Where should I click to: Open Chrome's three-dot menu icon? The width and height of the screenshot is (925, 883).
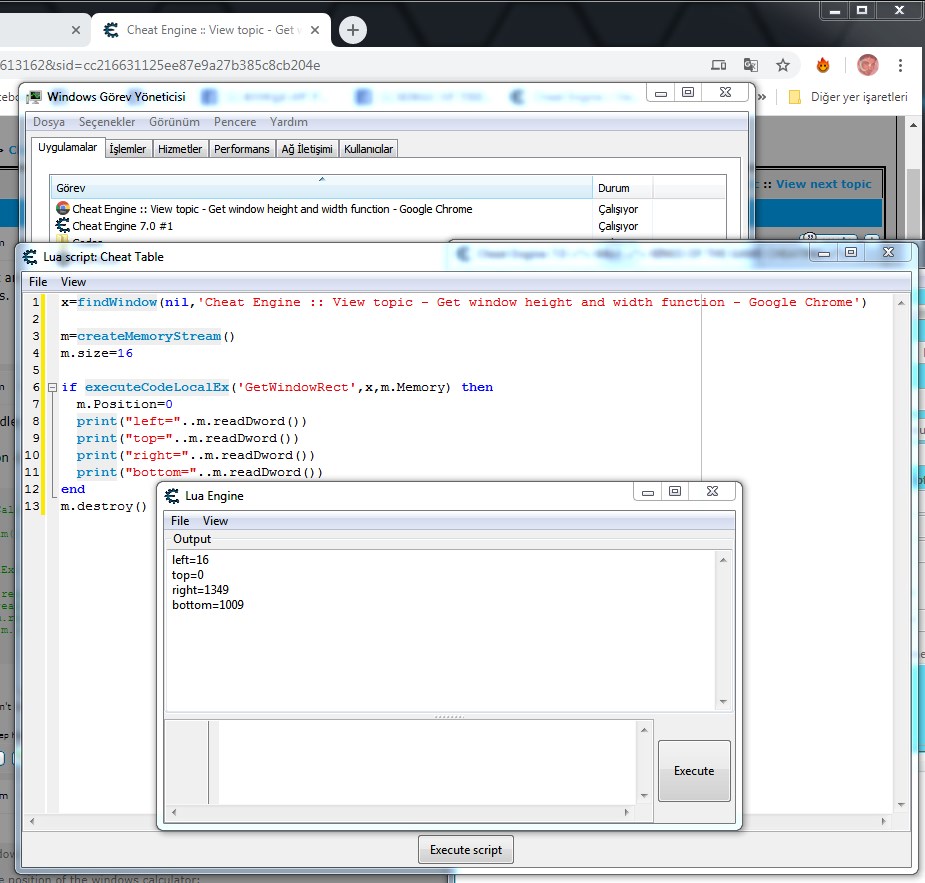pyautogui.click(x=899, y=64)
